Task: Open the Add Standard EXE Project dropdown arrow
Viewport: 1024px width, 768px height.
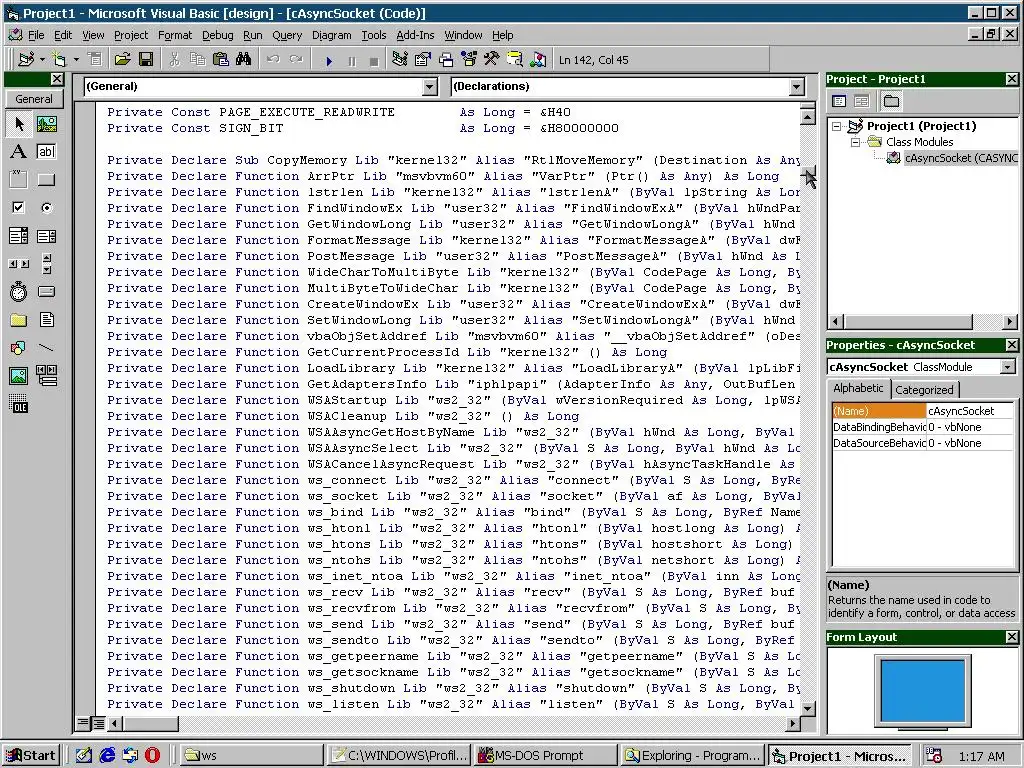Action: tap(42, 60)
